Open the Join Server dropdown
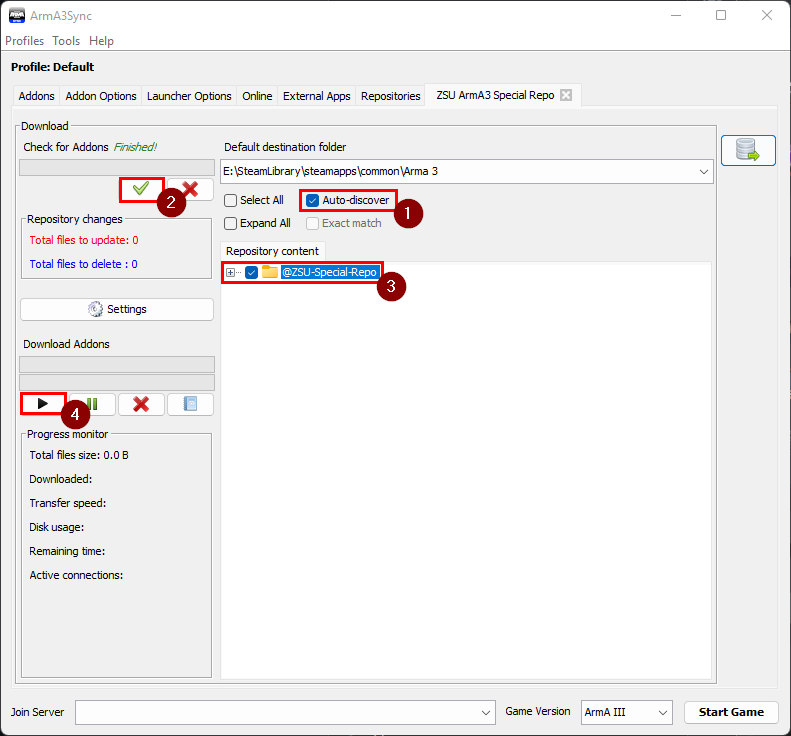The width and height of the screenshot is (791, 736). pos(486,712)
